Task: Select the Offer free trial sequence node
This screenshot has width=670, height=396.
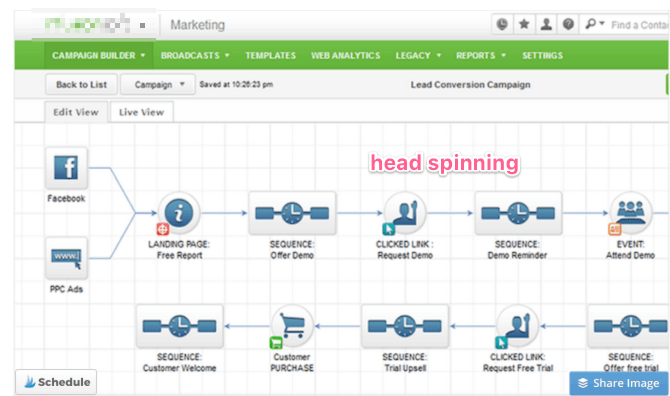Action: pyautogui.click(x=629, y=326)
